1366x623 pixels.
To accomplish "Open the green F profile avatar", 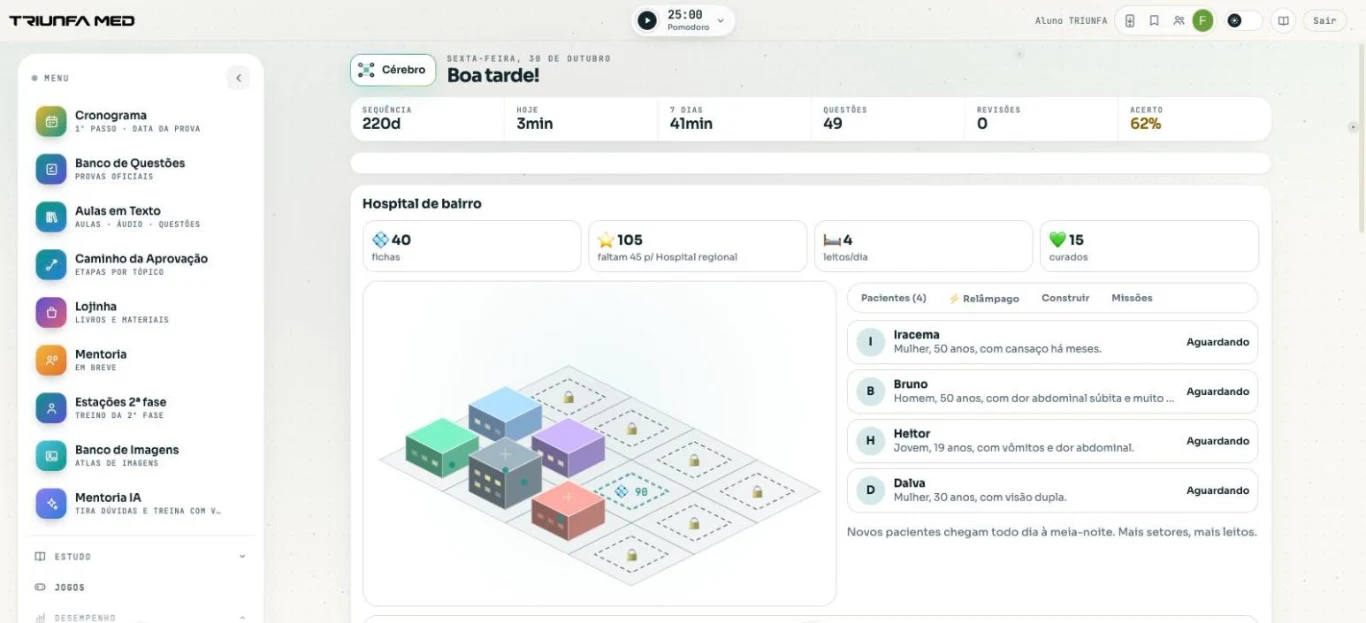I will coord(1203,20).
